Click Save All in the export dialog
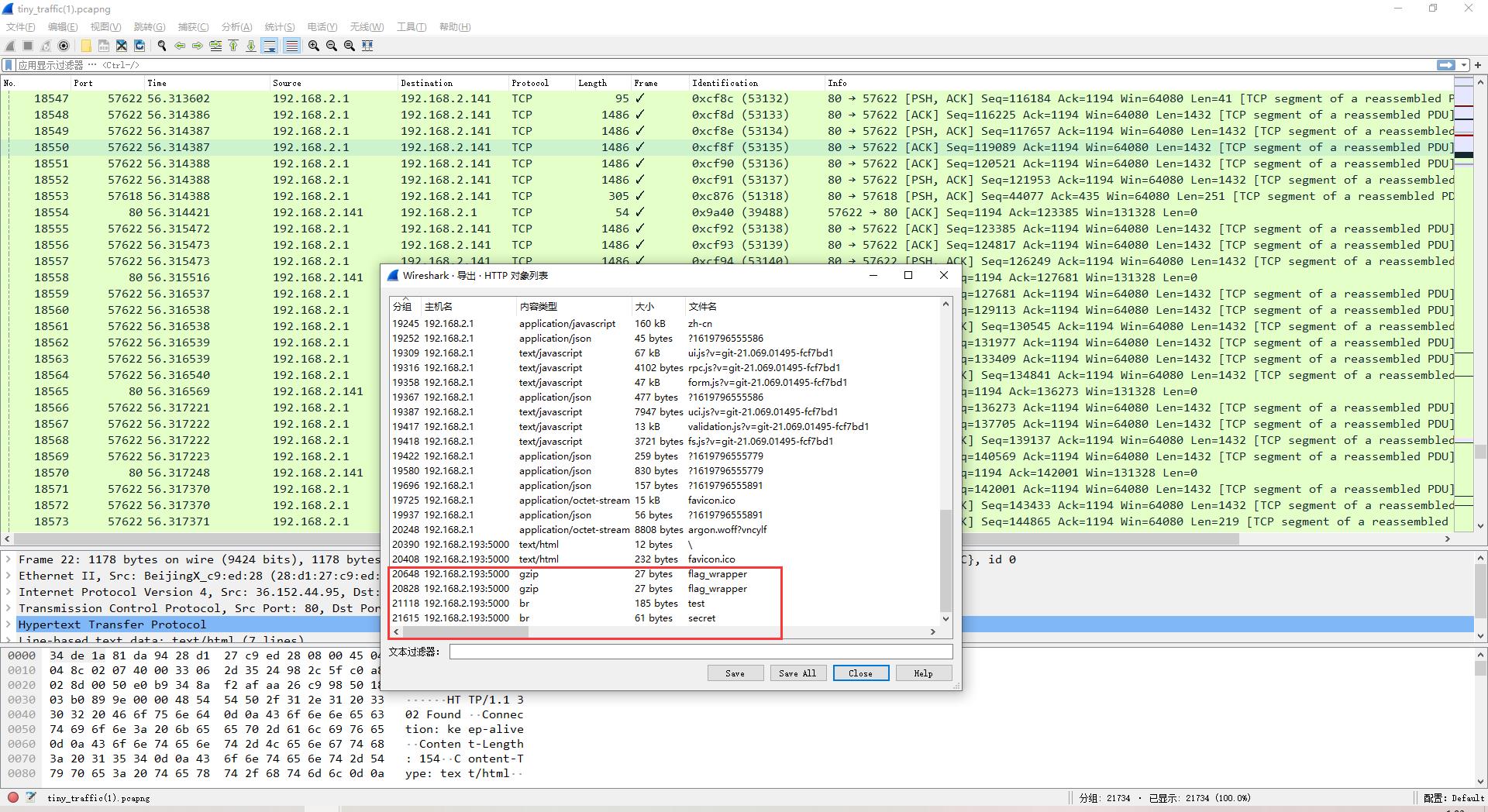The height and width of the screenshot is (812, 1488). pyautogui.click(x=797, y=673)
